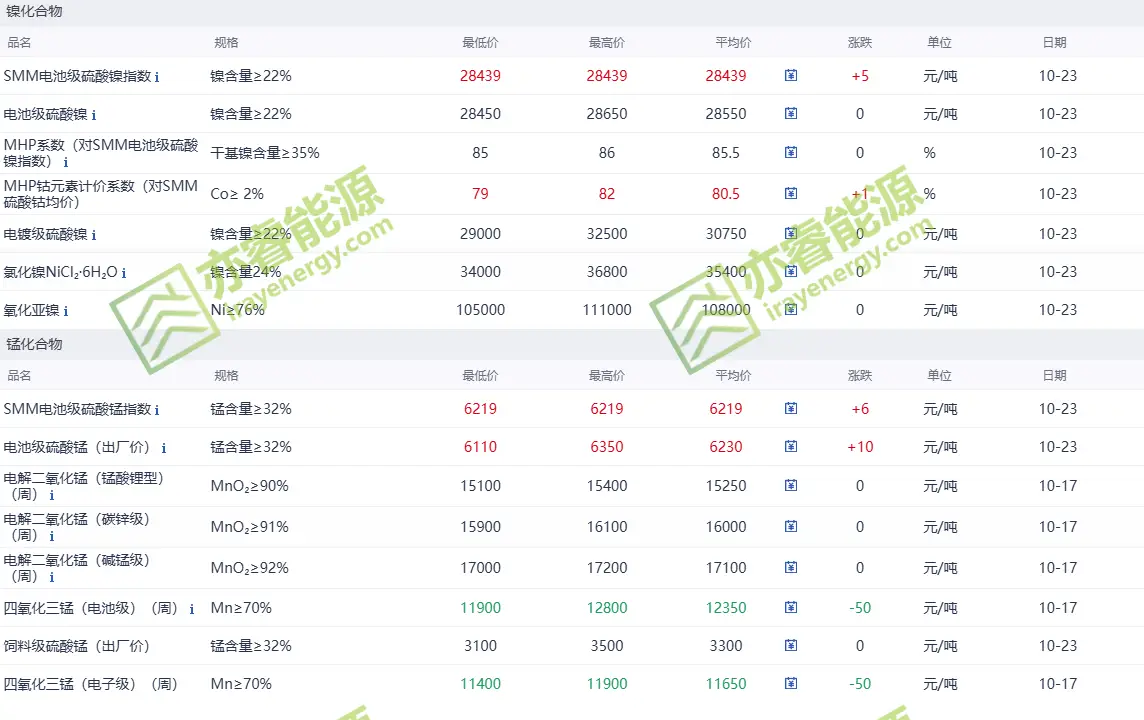Click the 涨跌 column header in nickel table
The image size is (1144, 720).
click(x=859, y=43)
